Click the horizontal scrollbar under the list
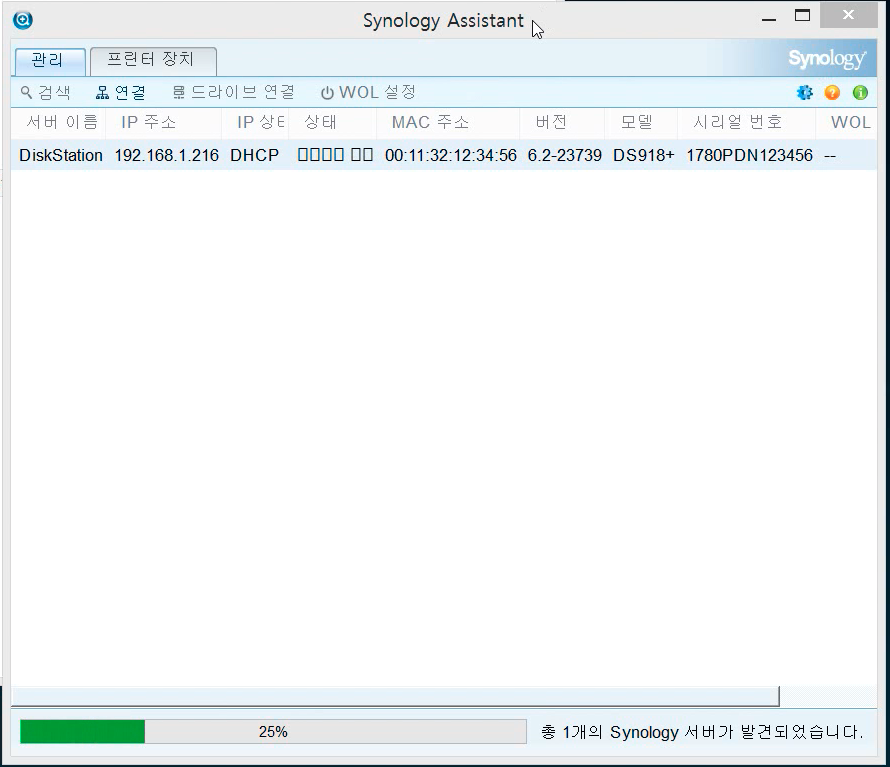The width and height of the screenshot is (890, 767). [395, 696]
